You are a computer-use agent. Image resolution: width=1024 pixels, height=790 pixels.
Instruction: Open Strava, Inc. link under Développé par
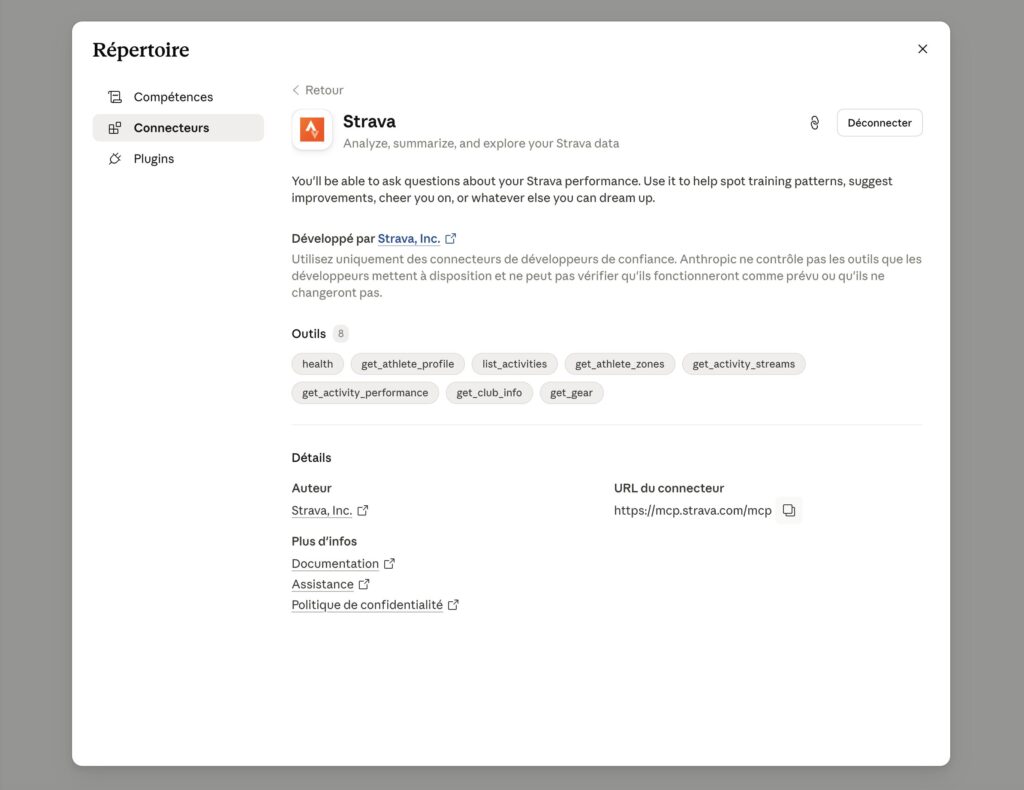[409, 238]
